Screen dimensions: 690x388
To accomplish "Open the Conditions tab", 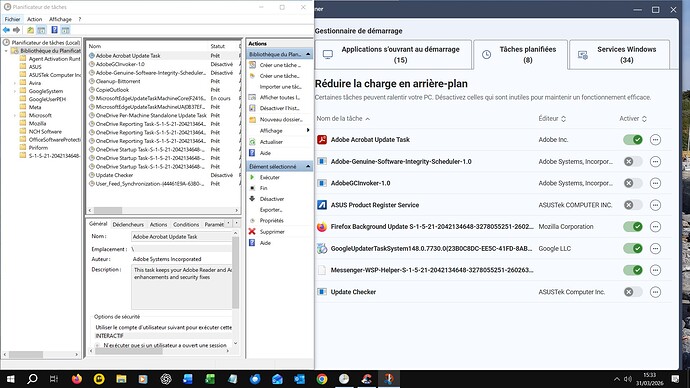I will [x=186, y=224].
